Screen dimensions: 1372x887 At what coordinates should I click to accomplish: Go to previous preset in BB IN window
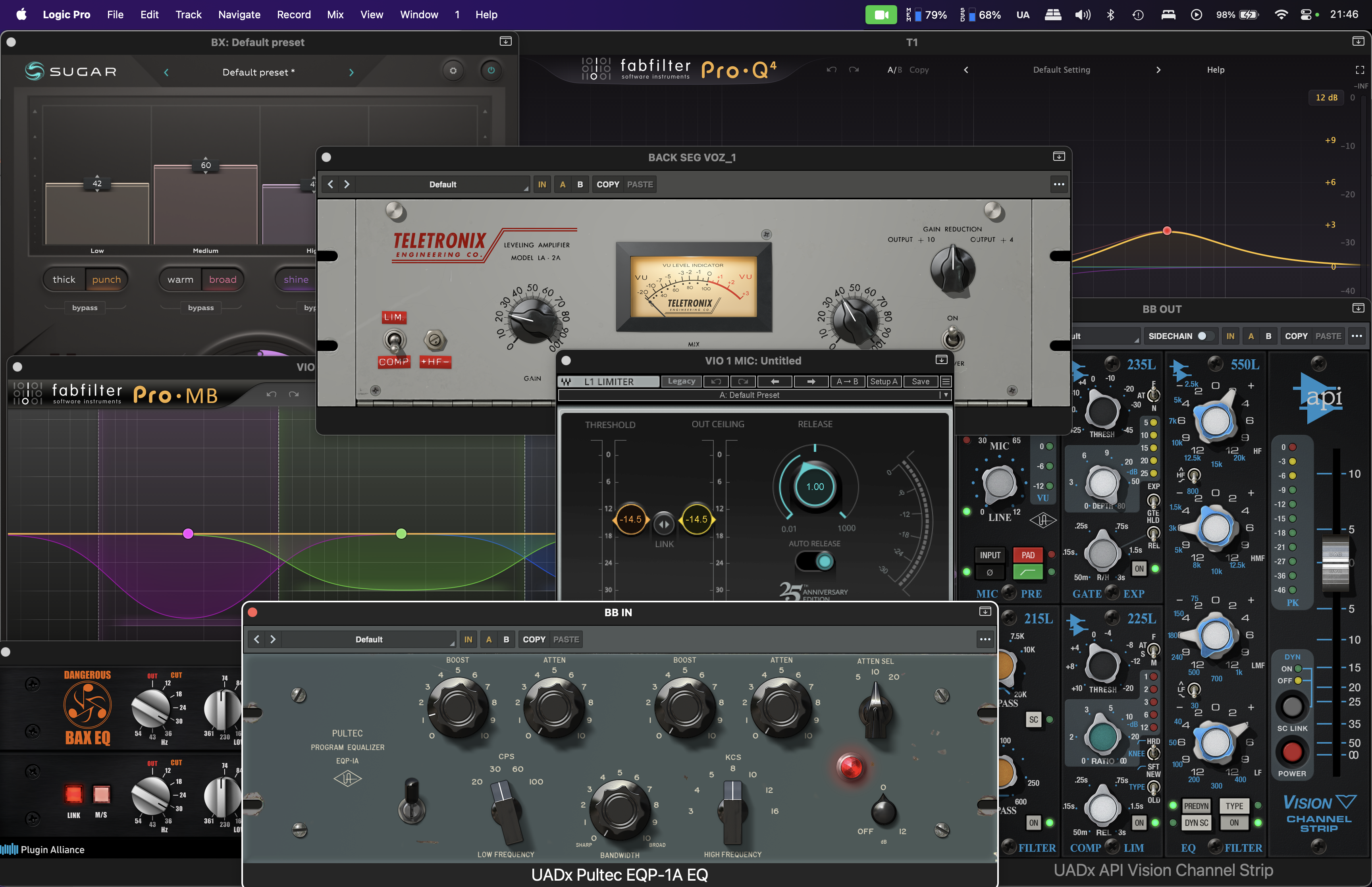pos(257,639)
